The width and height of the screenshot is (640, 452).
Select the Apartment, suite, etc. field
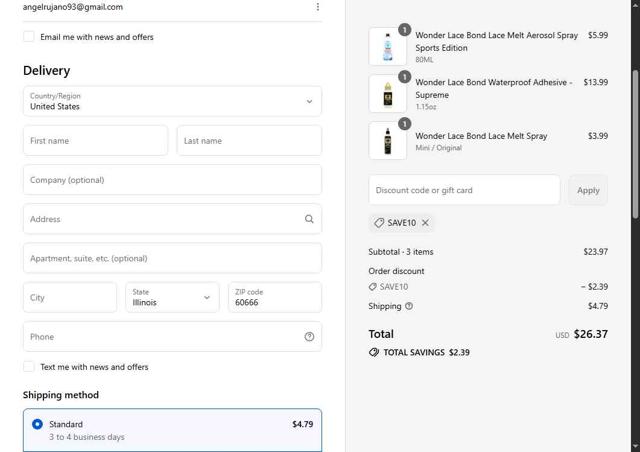click(172, 258)
